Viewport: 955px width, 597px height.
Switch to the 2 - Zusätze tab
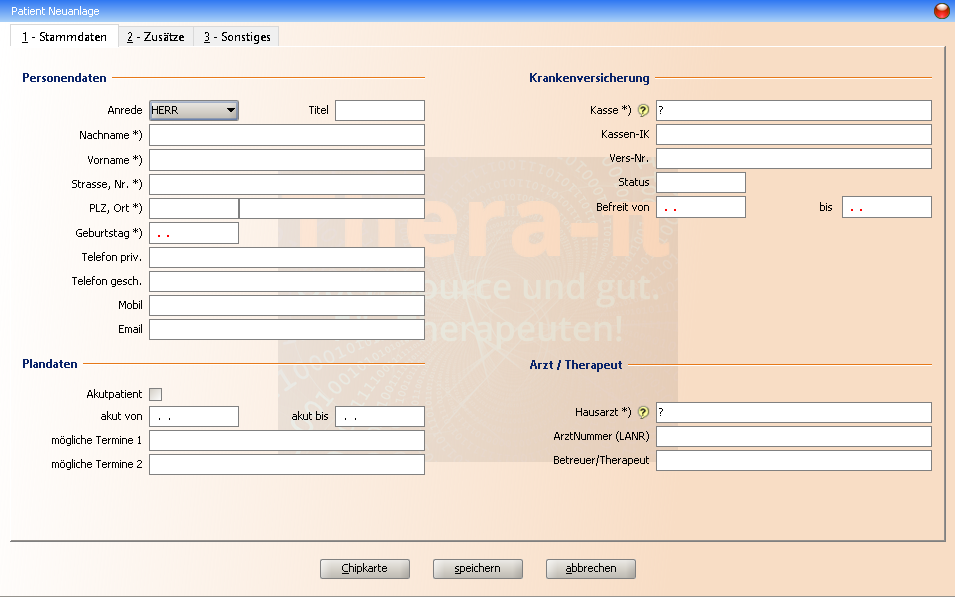pyautogui.click(x=155, y=37)
